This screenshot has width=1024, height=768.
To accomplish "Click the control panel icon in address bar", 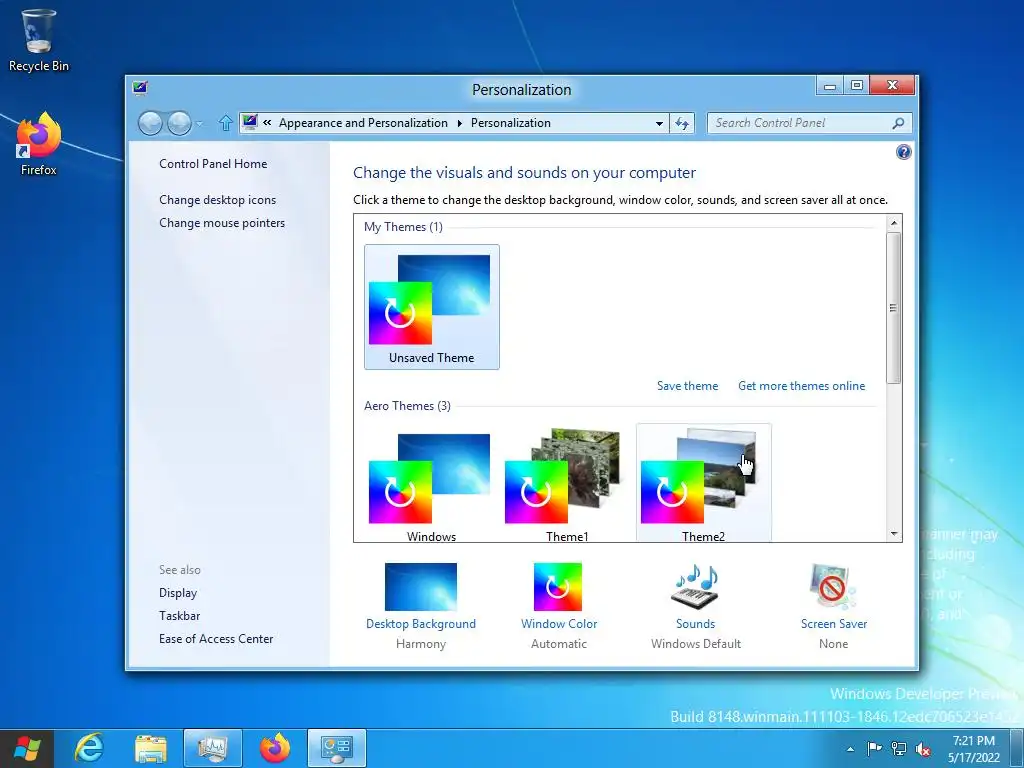I will (249, 122).
